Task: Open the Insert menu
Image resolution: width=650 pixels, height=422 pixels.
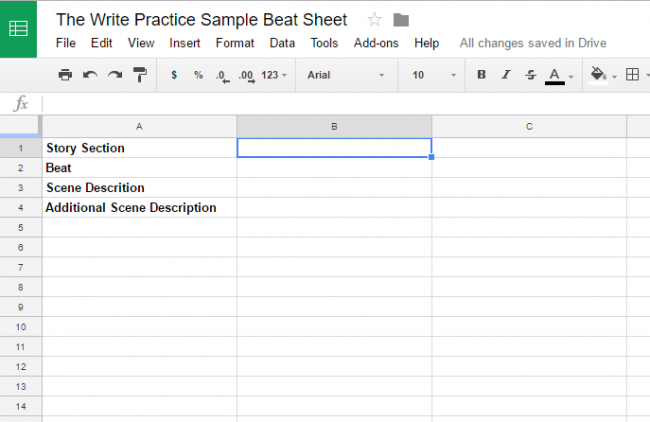Action: (x=184, y=43)
